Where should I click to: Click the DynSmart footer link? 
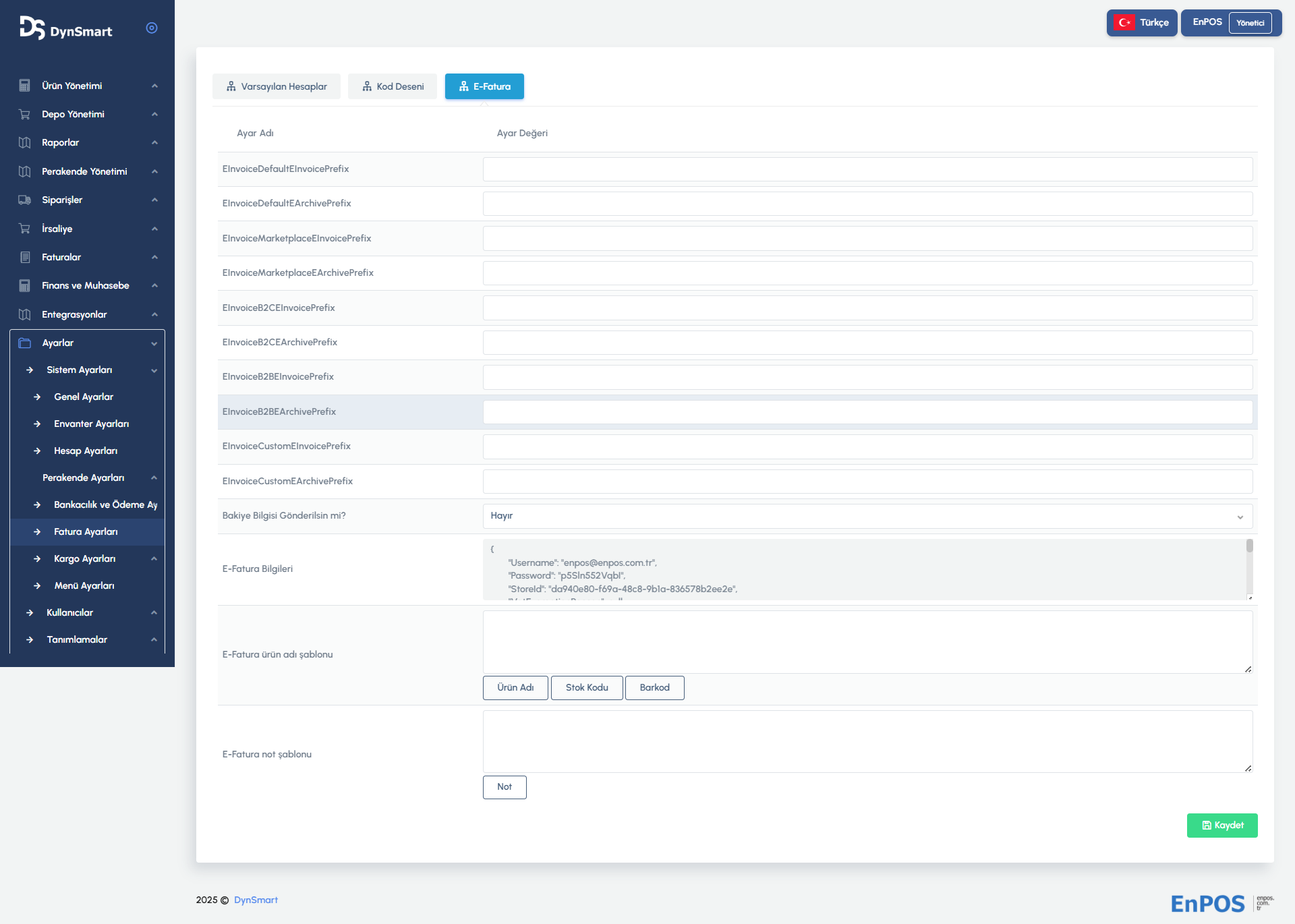click(x=256, y=900)
